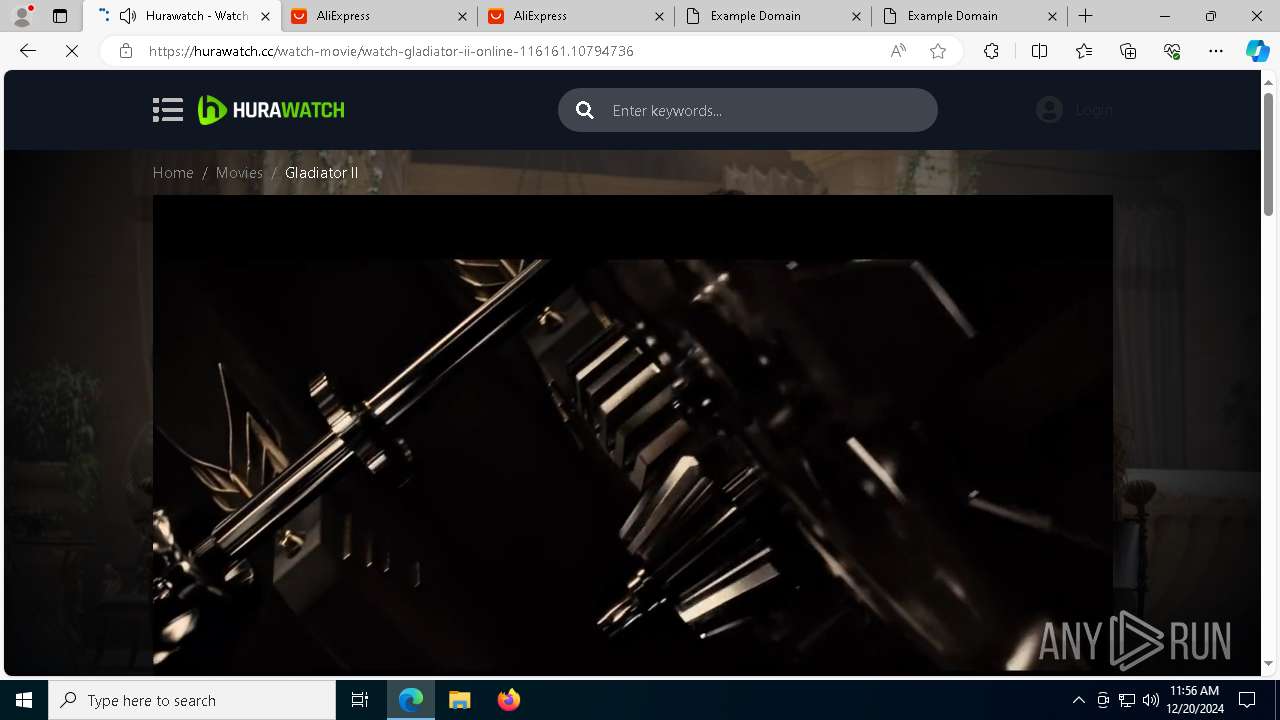Launch Firefox from the taskbar
Image resolution: width=1280 pixels, height=720 pixels.
[x=508, y=700]
